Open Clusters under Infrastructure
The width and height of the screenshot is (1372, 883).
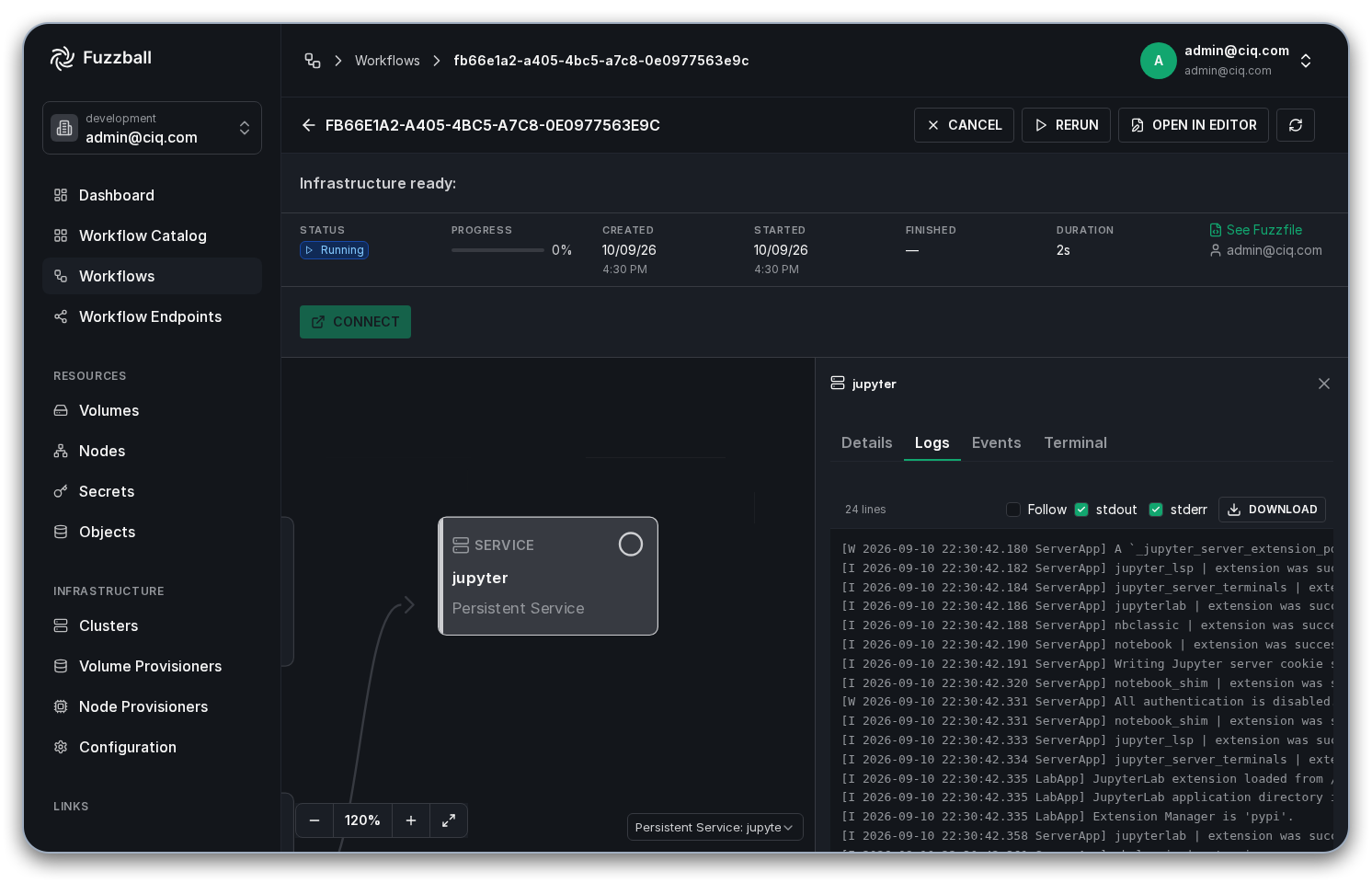coord(152,625)
